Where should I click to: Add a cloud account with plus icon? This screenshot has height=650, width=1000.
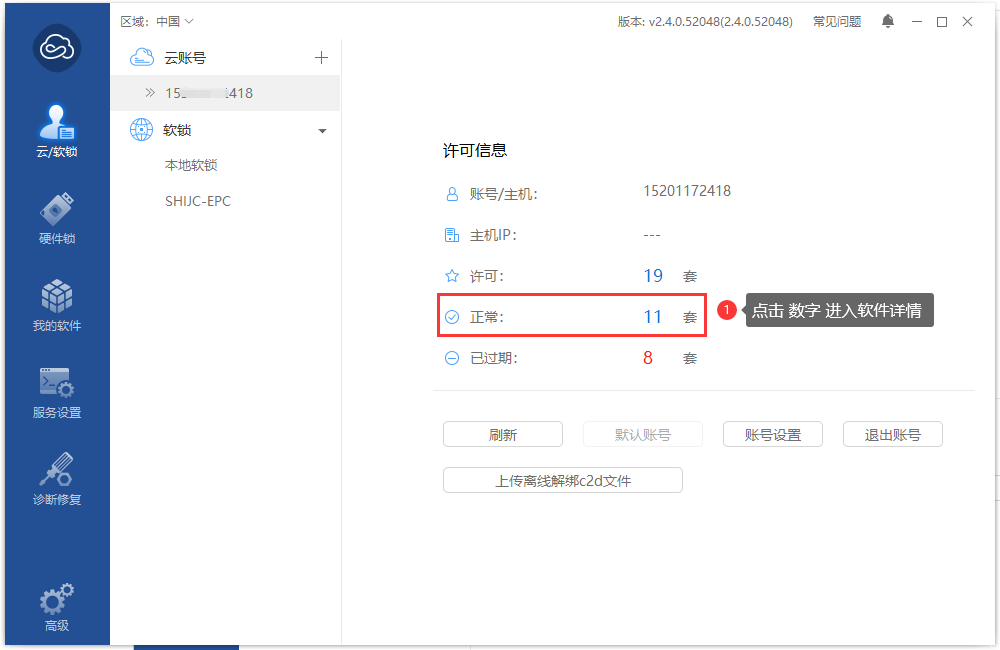tap(321, 58)
